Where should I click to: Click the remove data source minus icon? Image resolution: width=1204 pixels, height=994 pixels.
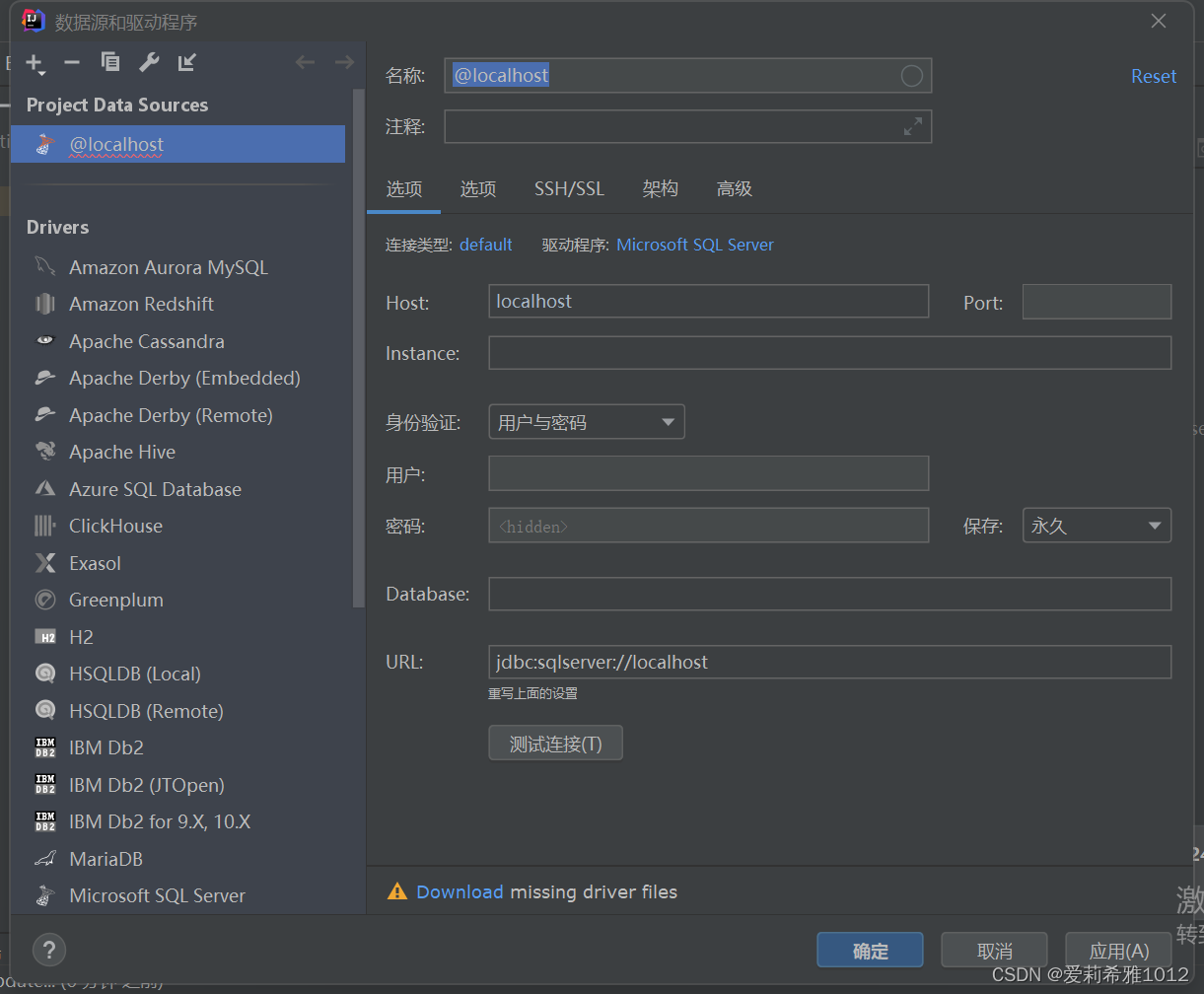[72, 63]
